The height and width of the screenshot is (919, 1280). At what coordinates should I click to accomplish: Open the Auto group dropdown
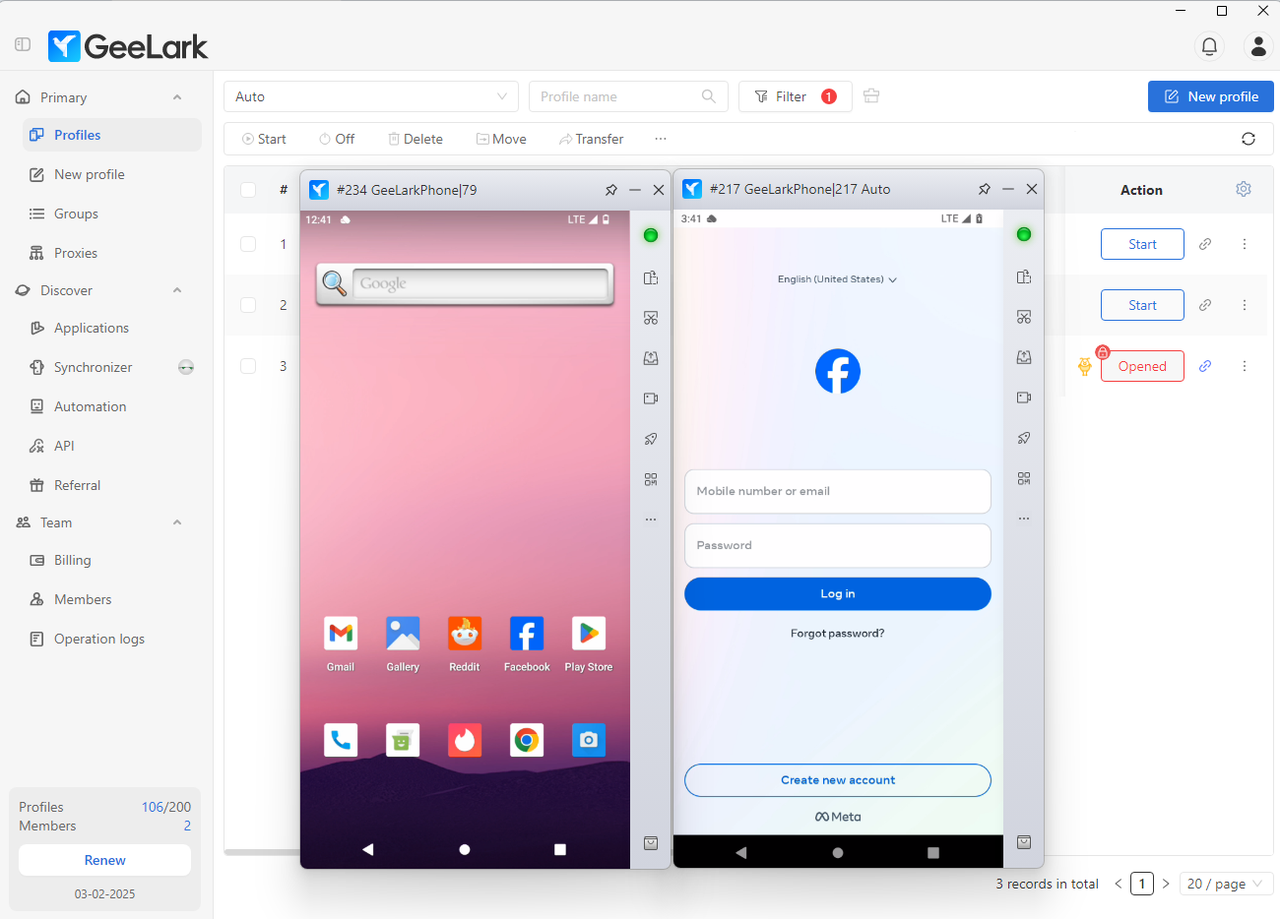click(x=371, y=96)
